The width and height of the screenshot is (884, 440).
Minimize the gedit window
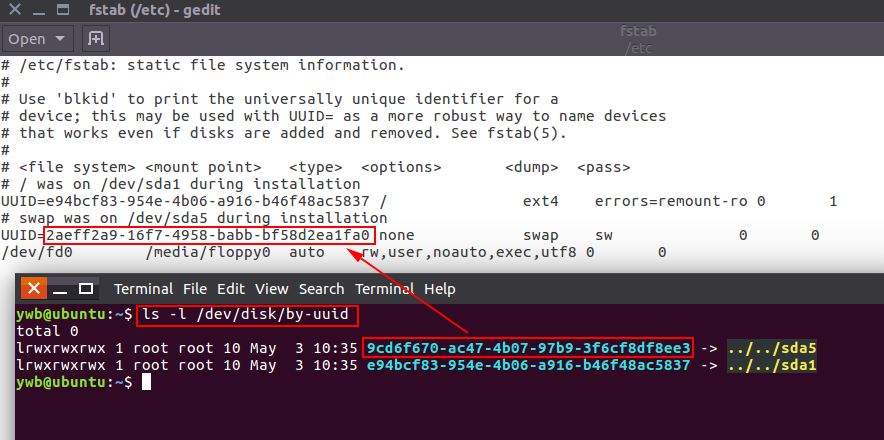tap(39, 10)
